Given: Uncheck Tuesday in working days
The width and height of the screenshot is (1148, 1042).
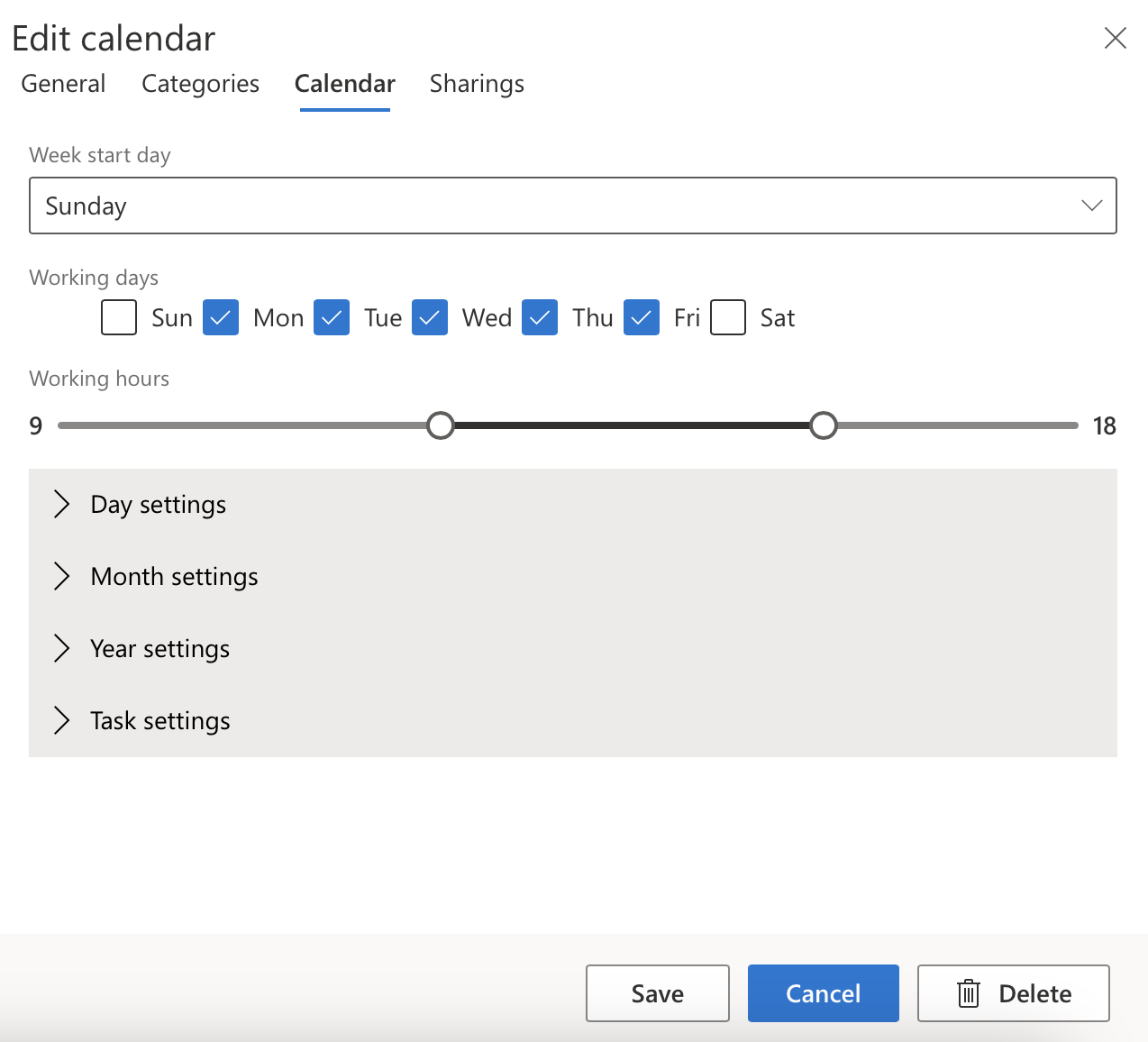Looking at the screenshot, I should point(332,317).
